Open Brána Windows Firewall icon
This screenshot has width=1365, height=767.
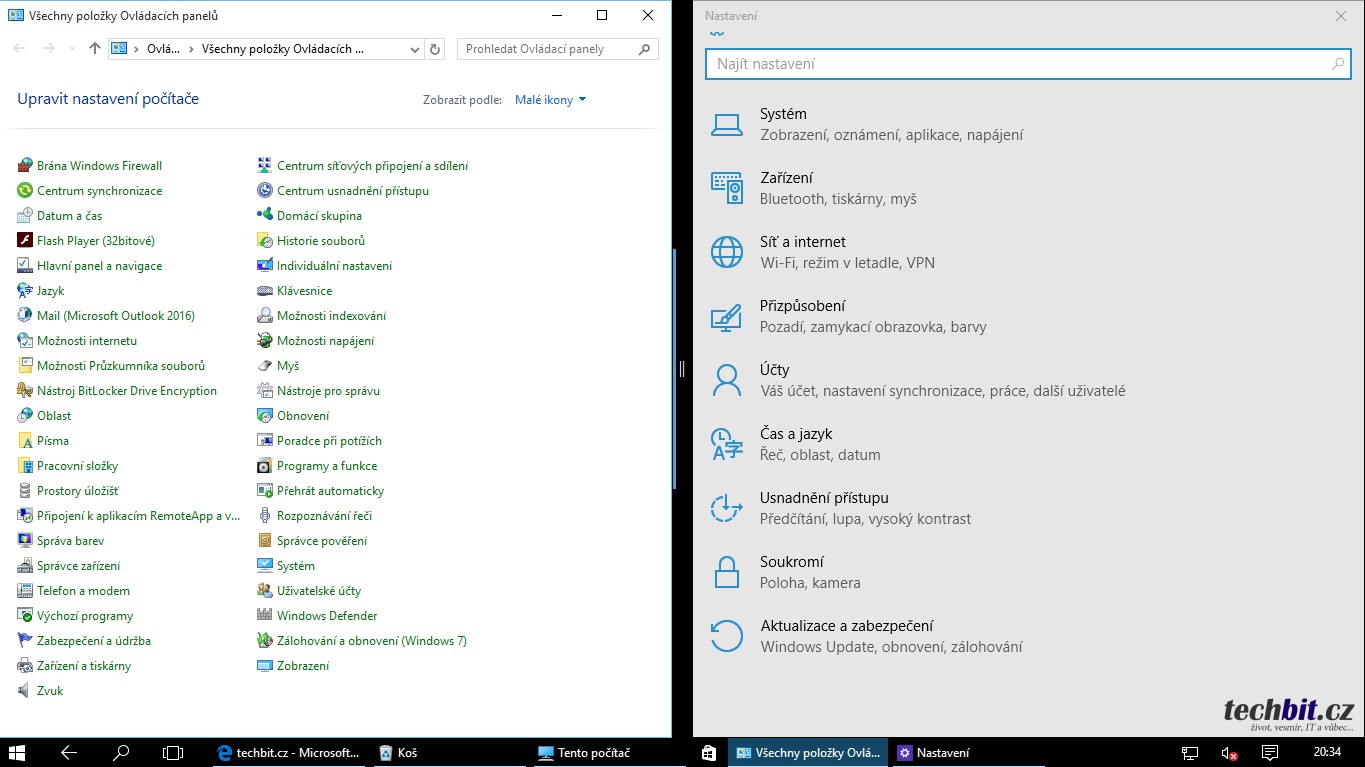coord(25,166)
